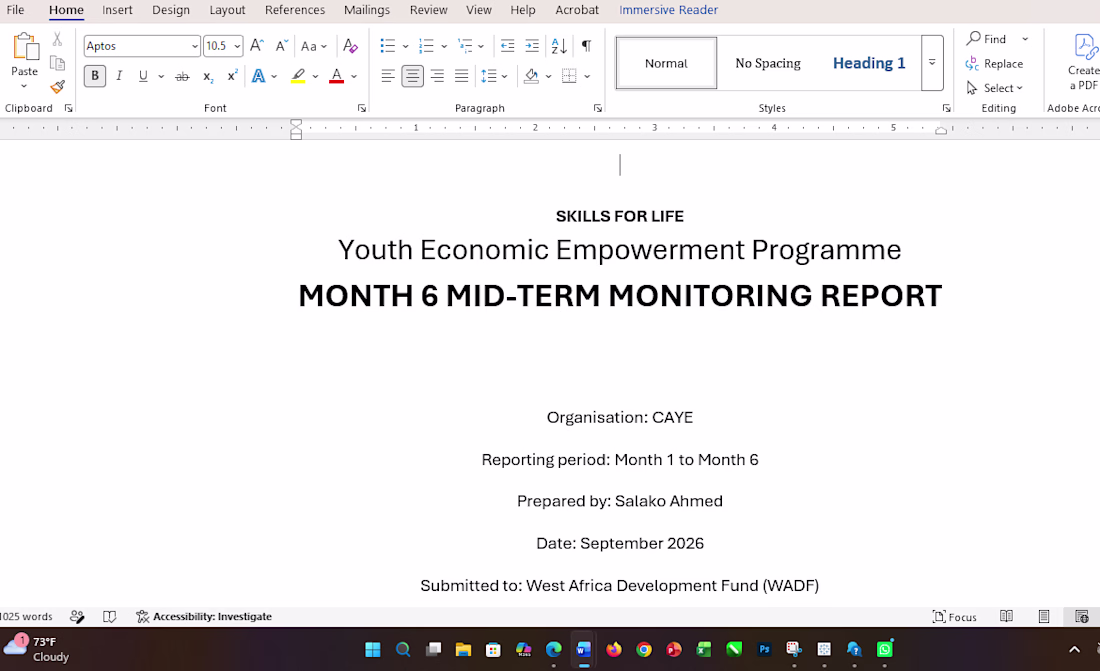This screenshot has width=1100, height=671.
Task: Open Focus mode in status bar
Action: [954, 616]
